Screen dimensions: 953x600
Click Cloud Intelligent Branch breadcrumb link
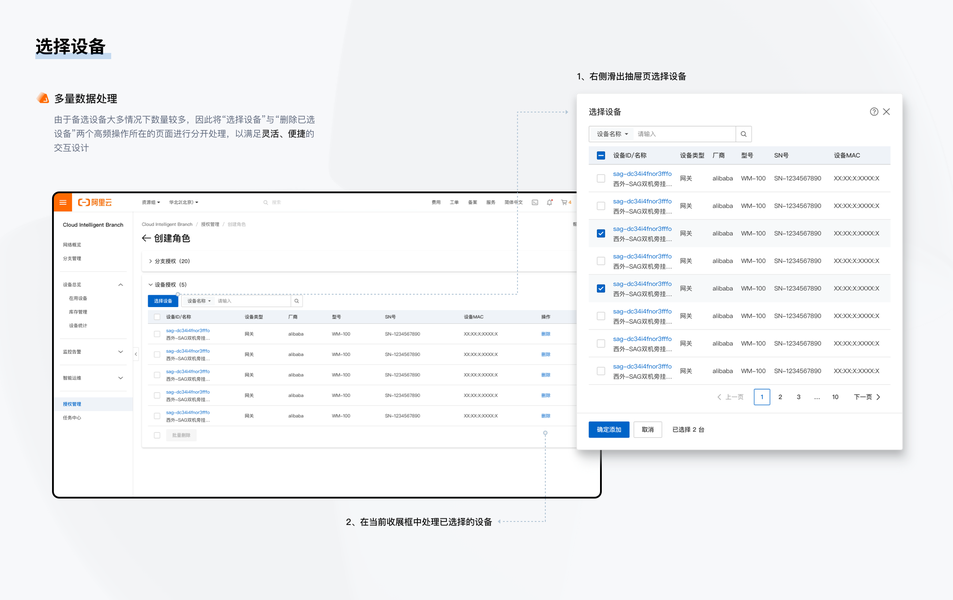(167, 224)
